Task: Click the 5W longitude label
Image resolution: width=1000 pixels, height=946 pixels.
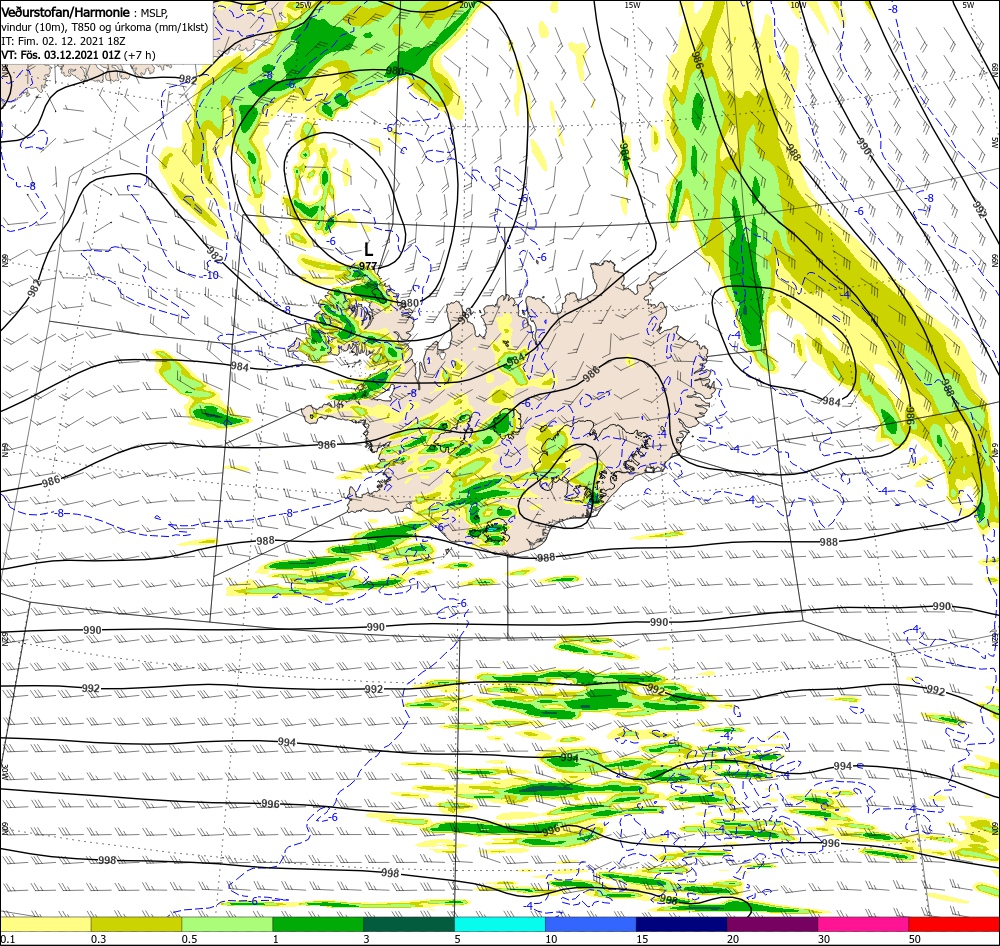Action: (x=968, y=5)
